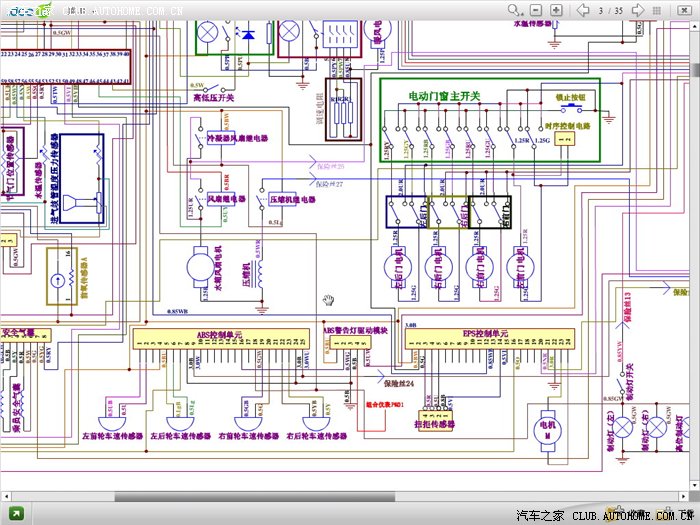This screenshot has height=525, width=700.
Task: Click the zoom in plus button
Action: pos(557,10)
